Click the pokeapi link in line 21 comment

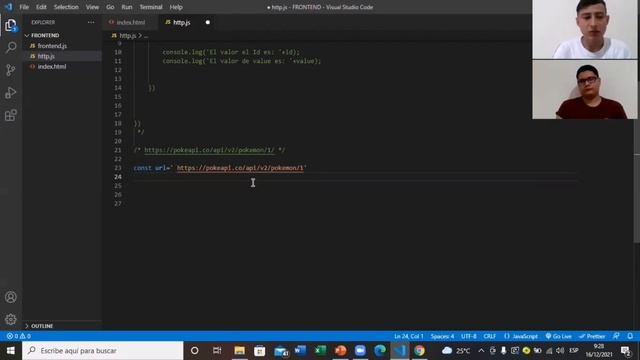coord(209,150)
